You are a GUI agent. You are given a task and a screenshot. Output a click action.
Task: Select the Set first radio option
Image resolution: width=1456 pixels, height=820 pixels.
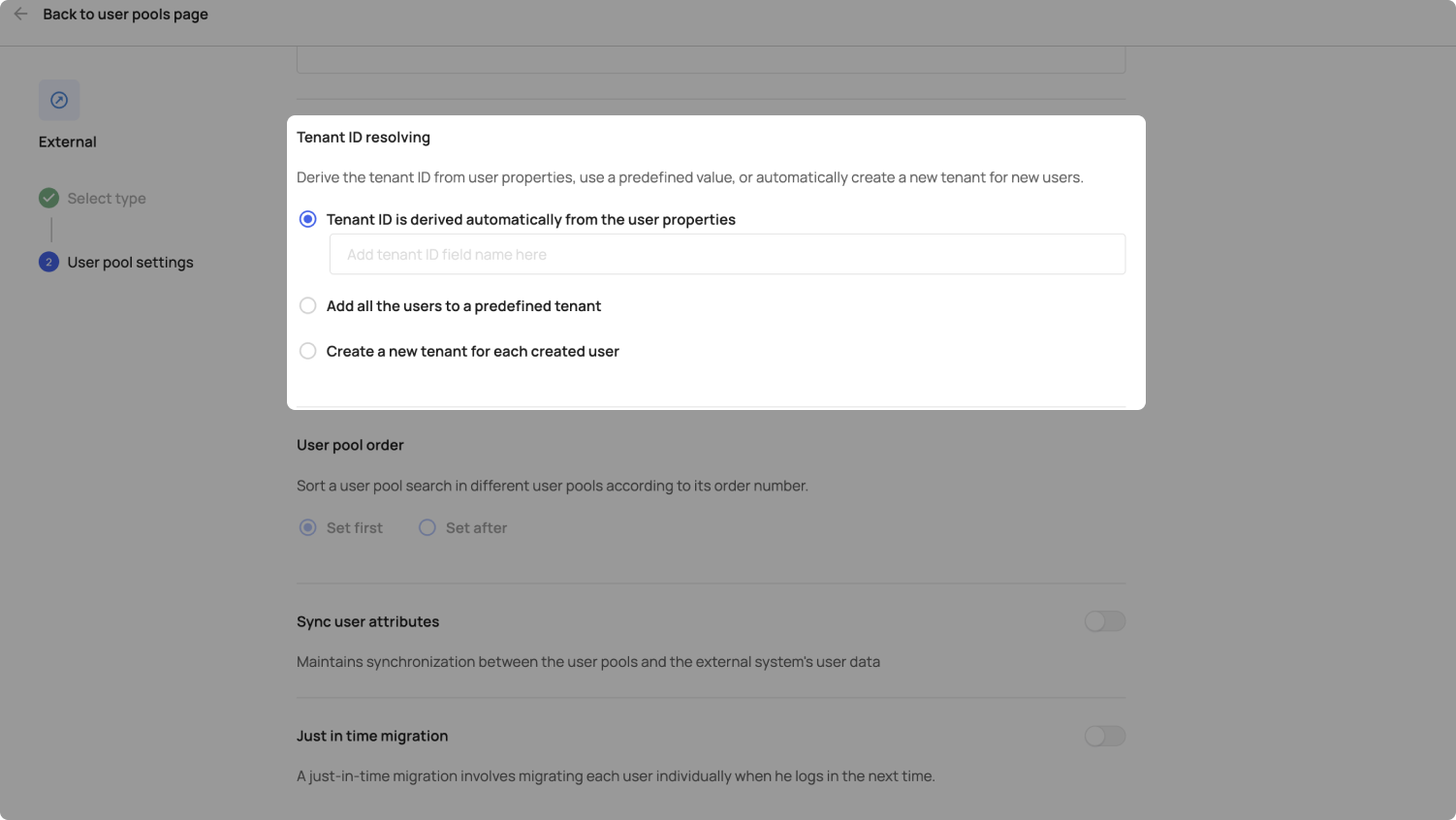[308, 528]
